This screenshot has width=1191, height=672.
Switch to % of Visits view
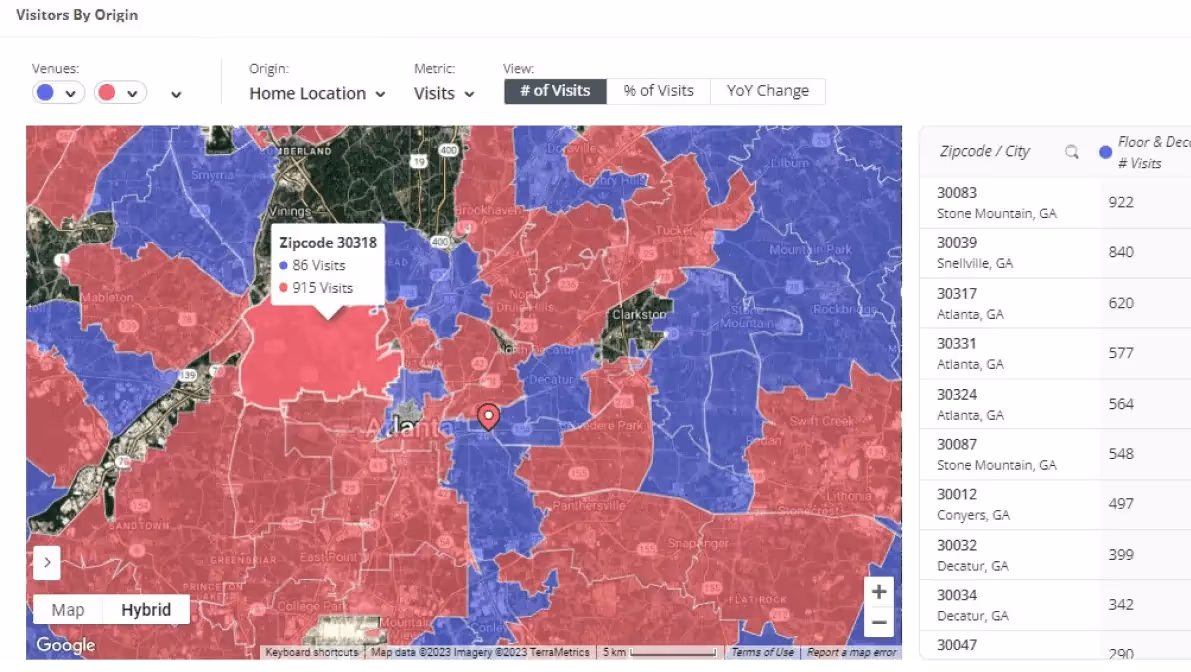(659, 91)
